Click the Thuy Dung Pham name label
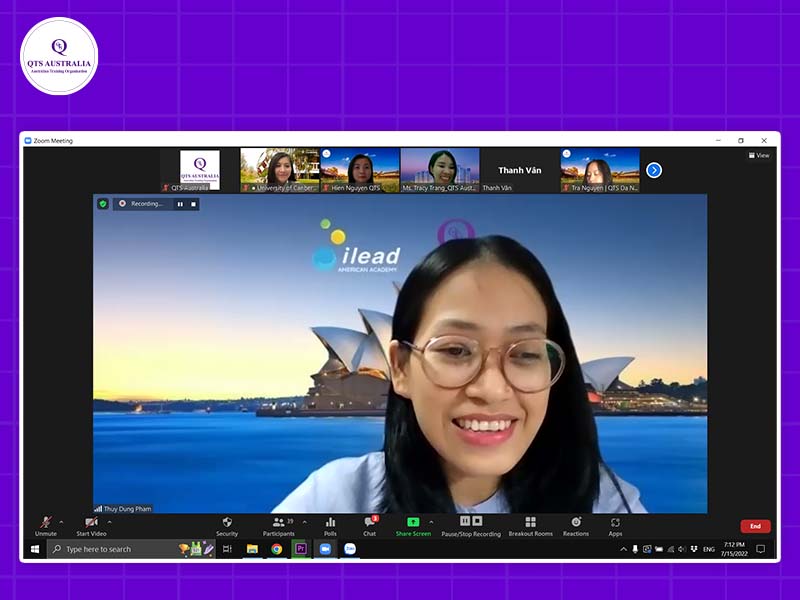800x600 pixels. pos(128,509)
